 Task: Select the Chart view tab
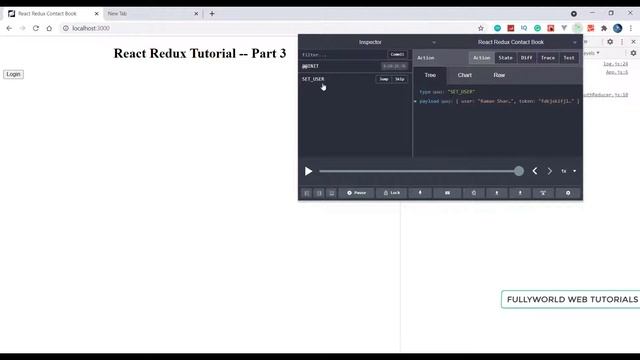464,75
